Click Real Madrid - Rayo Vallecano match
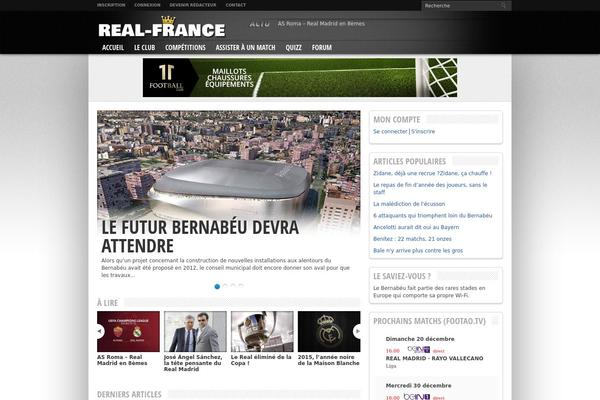Viewport: 600px width, 400px height. click(434, 358)
